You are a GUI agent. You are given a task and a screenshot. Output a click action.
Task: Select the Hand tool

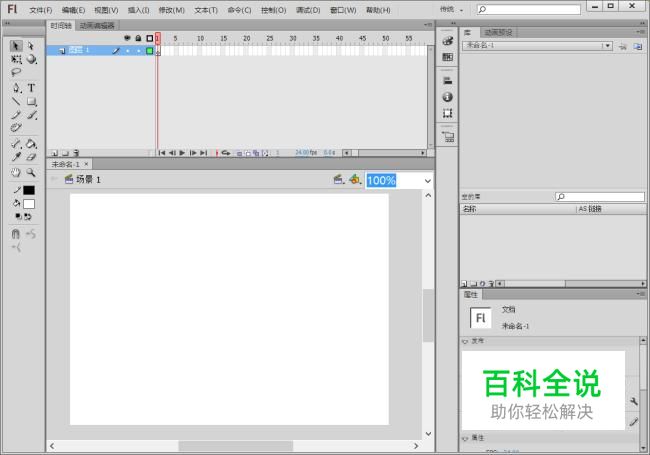click(x=16, y=172)
